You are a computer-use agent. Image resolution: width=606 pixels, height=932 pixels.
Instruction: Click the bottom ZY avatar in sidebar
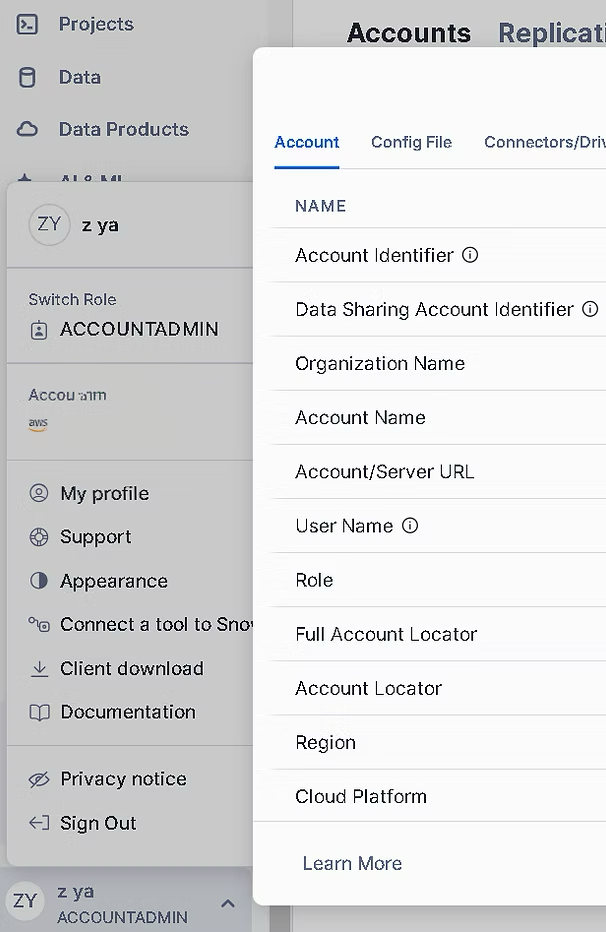point(25,900)
